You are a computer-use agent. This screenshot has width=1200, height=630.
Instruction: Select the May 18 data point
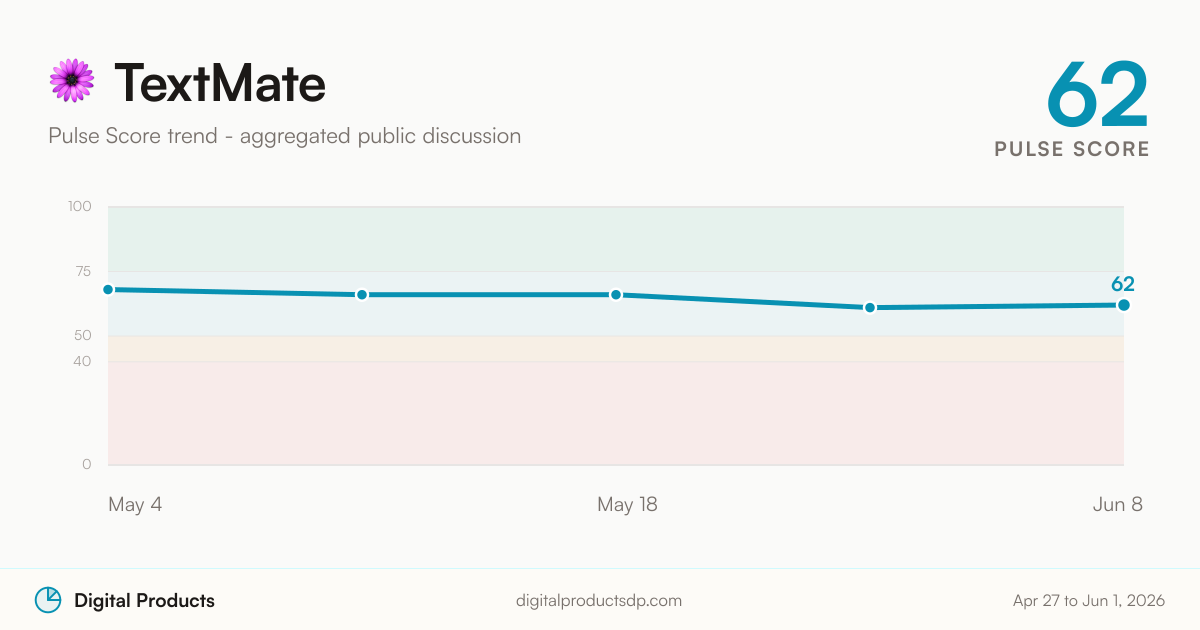tap(616, 294)
